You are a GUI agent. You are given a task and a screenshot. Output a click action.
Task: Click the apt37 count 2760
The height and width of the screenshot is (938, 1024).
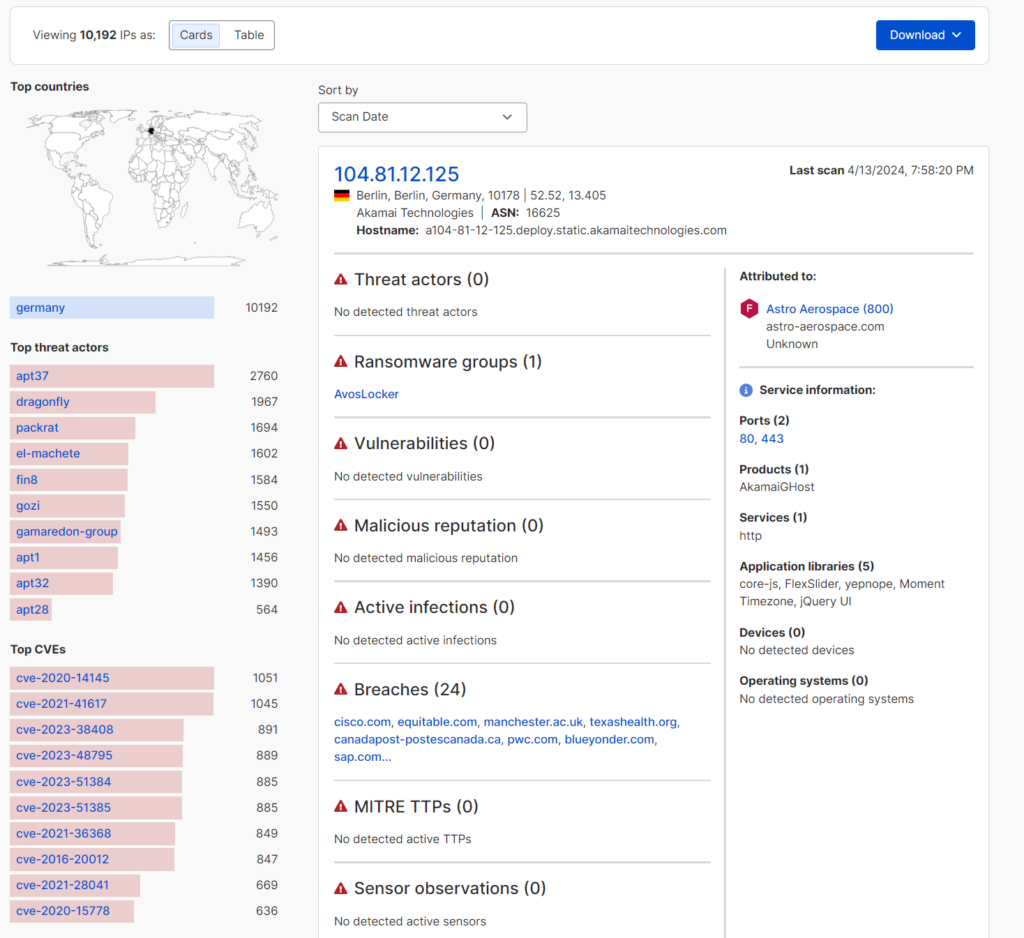pos(264,376)
